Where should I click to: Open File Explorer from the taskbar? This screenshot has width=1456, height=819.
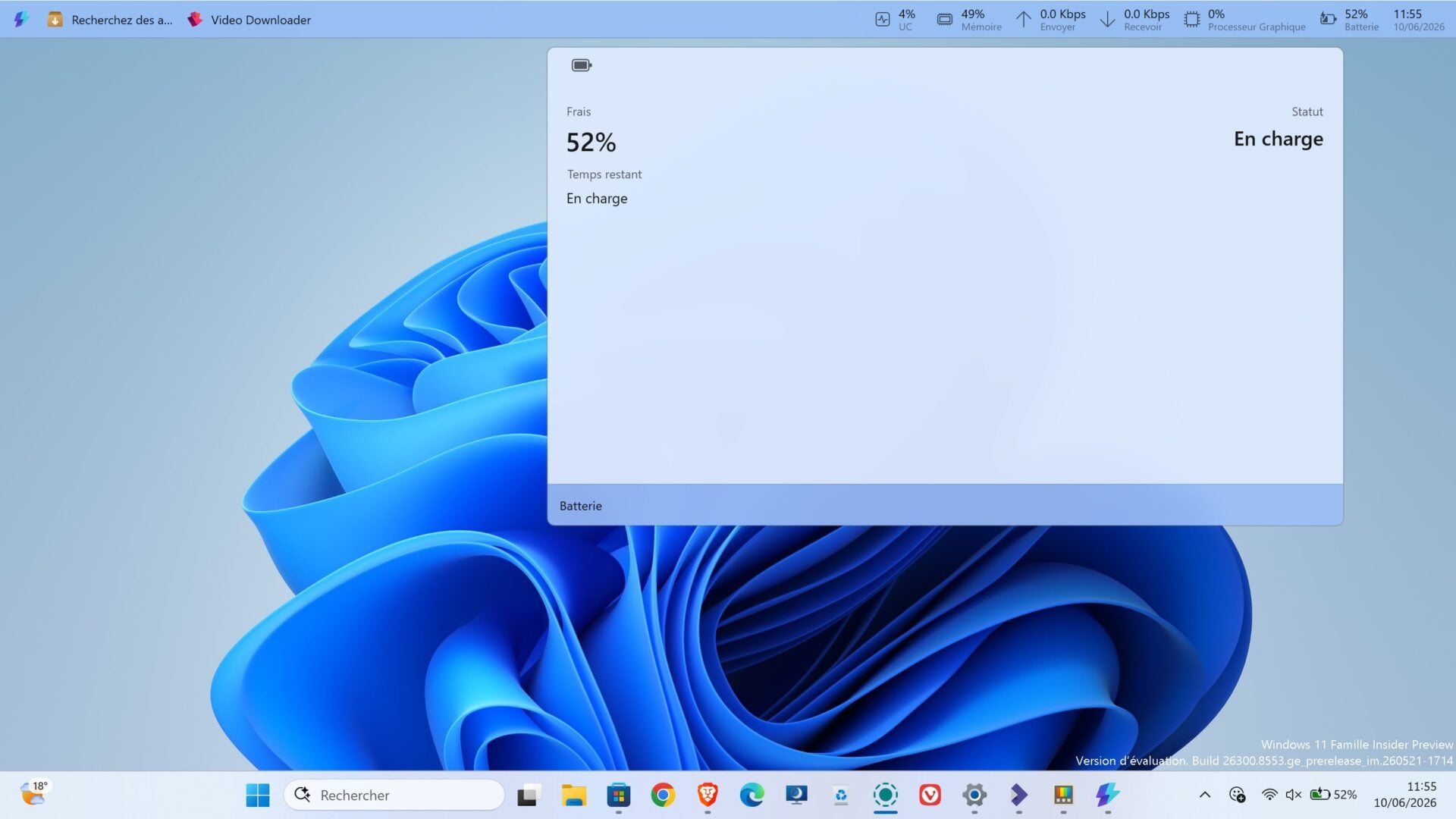(x=574, y=795)
